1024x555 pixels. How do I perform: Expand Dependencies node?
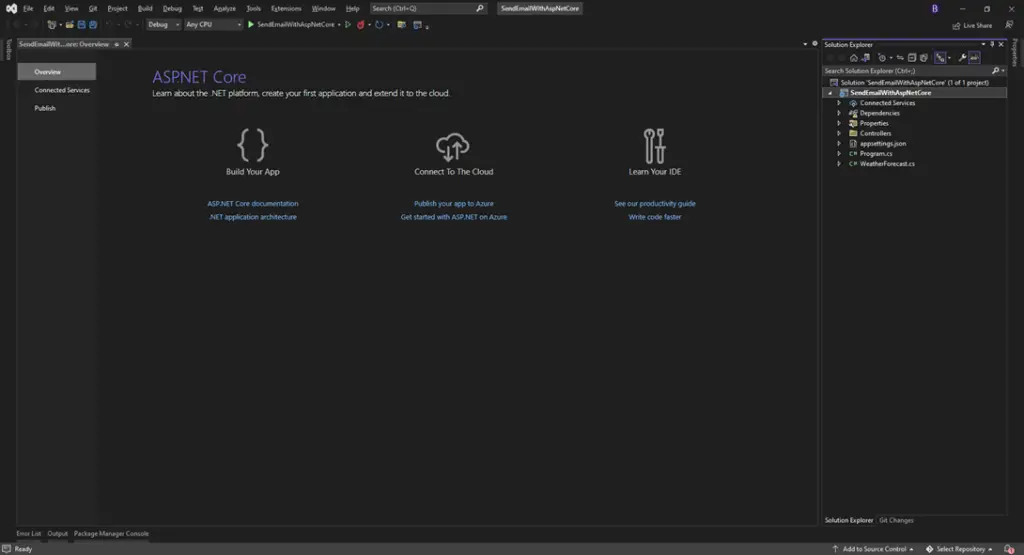(839, 113)
